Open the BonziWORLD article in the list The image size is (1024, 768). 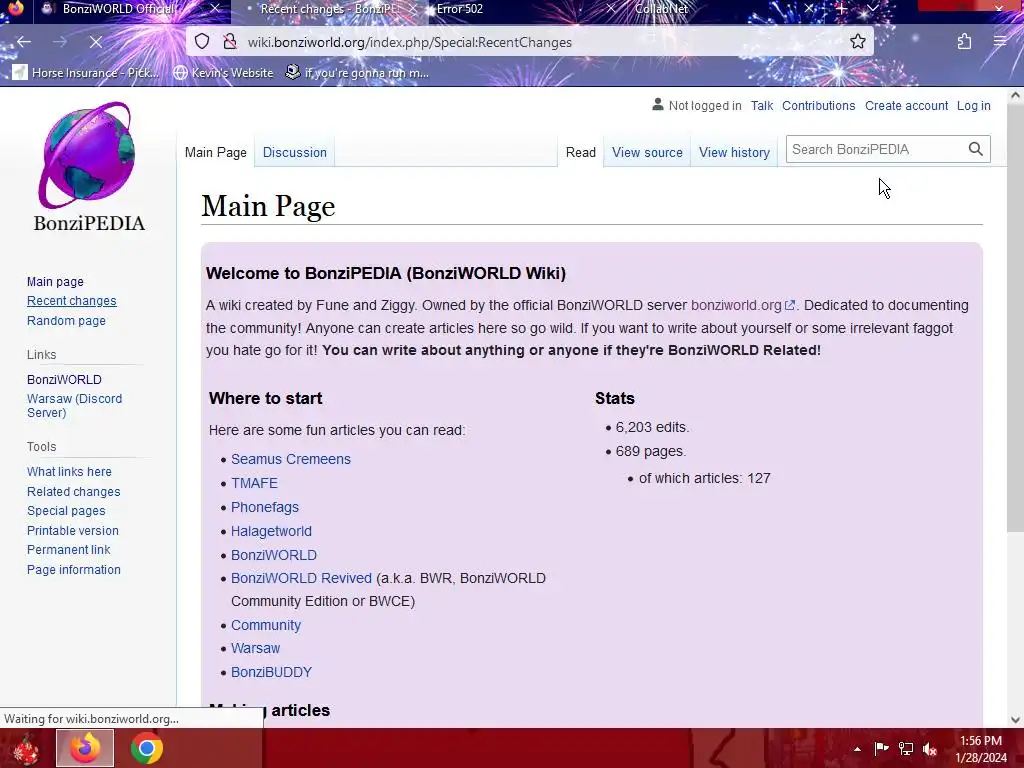[274, 555]
